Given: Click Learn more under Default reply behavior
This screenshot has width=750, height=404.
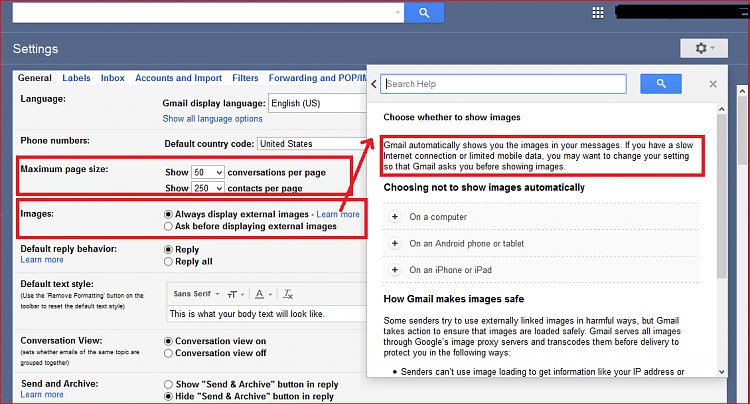Looking at the screenshot, I should [42, 260].
